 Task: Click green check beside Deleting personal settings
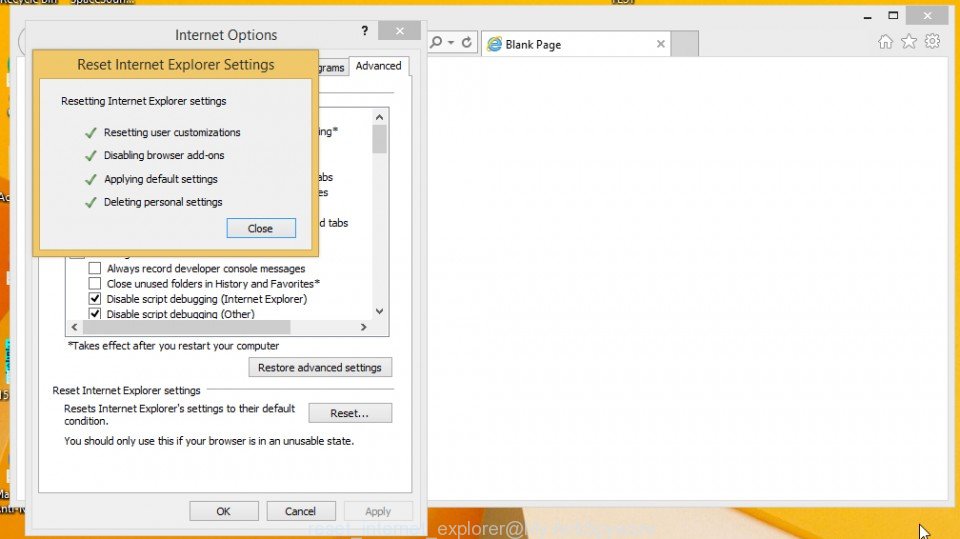click(x=91, y=202)
